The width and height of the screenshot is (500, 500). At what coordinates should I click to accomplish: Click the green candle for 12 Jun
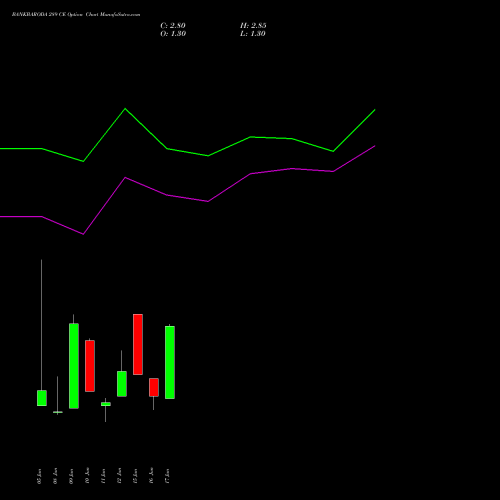tap(122, 384)
